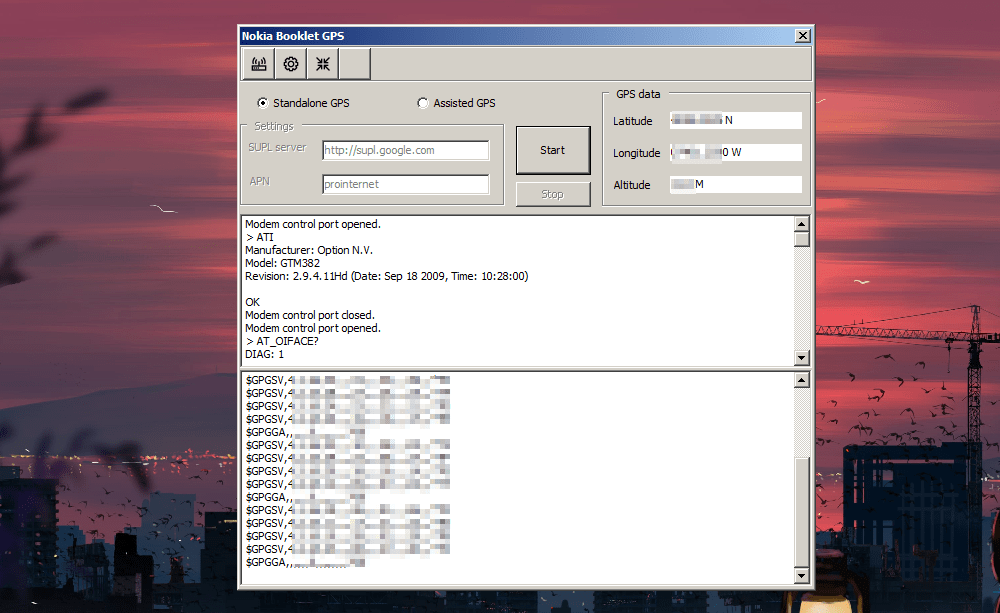Open settings via the gear icon

[x=291, y=64]
